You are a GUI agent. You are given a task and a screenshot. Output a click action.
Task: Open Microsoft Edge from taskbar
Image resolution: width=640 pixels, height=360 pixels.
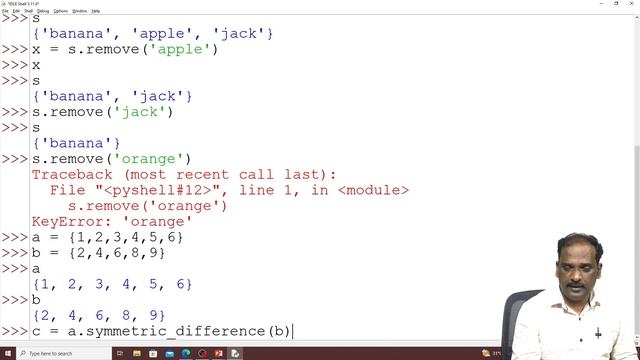tap(186, 353)
